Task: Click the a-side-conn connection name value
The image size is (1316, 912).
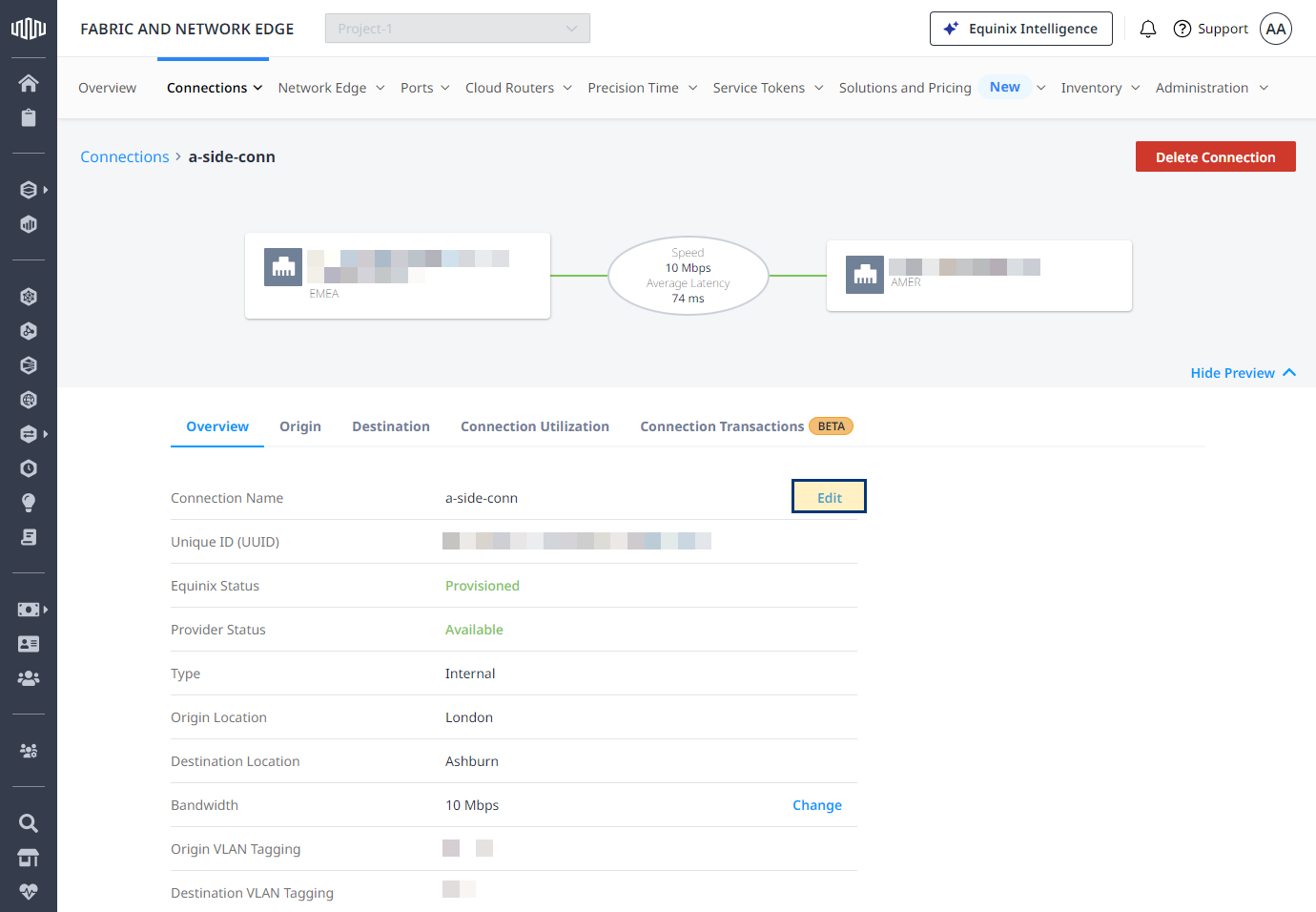Action: point(482,498)
